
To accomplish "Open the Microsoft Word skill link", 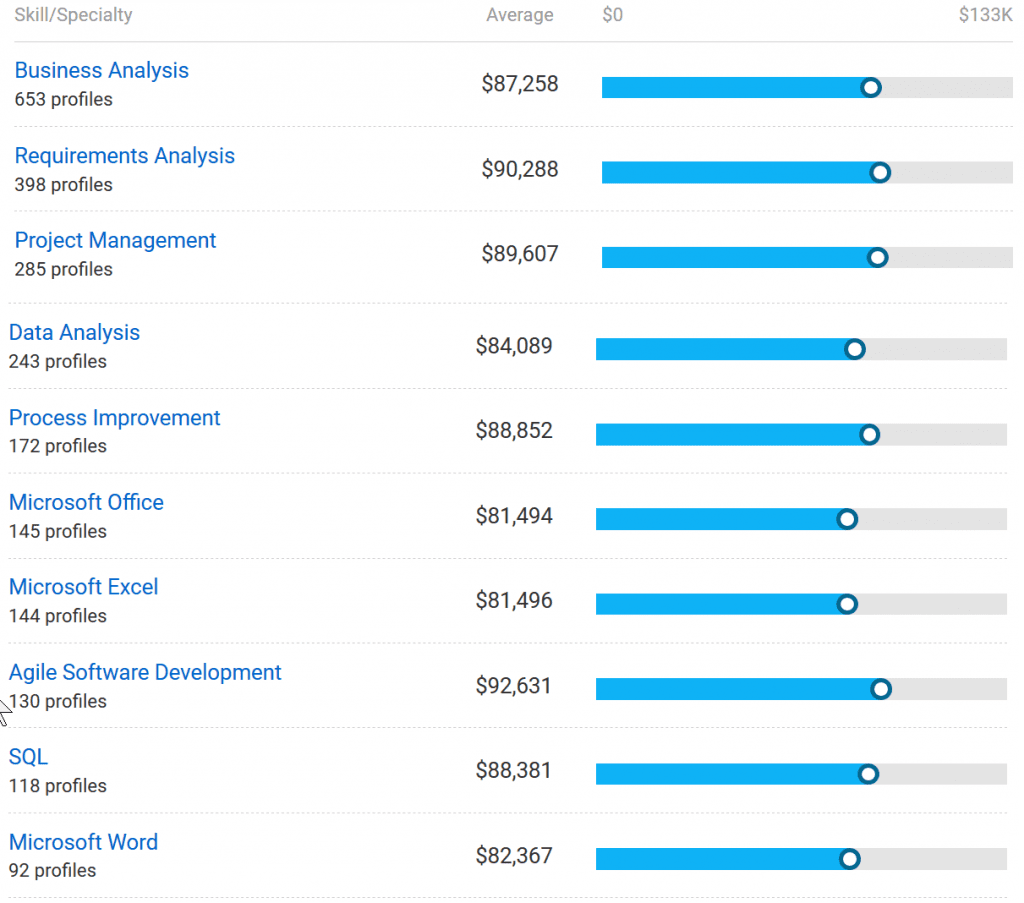I will pos(83,842).
